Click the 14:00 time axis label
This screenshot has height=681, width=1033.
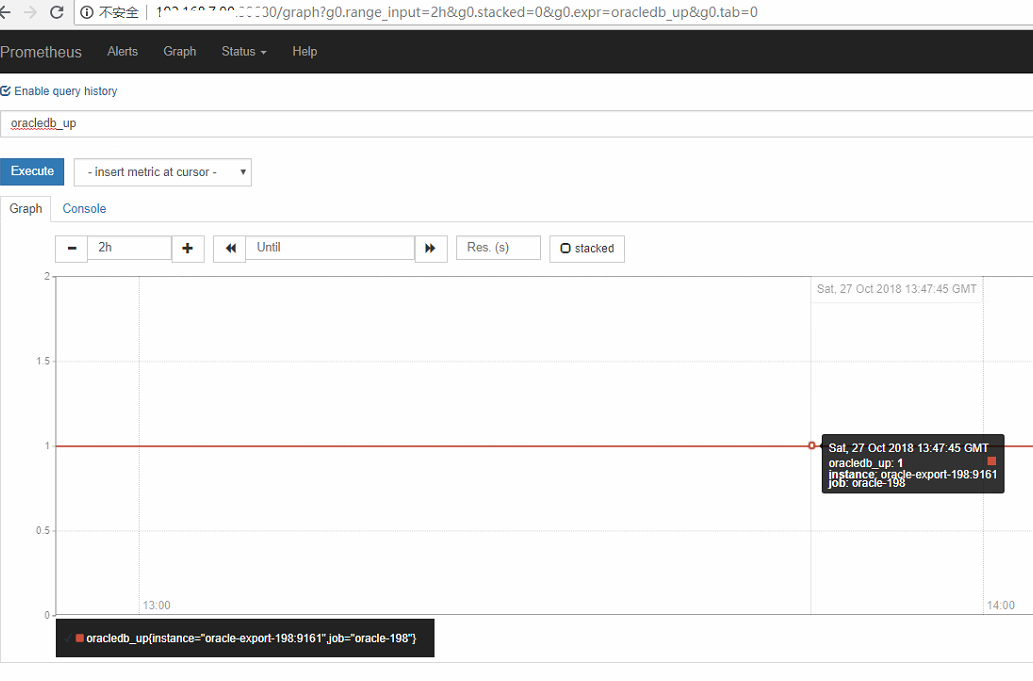pos(1001,605)
